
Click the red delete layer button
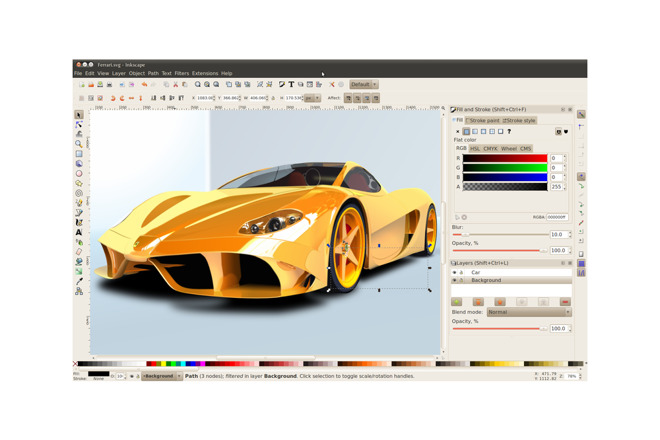[x=565, y=302]
